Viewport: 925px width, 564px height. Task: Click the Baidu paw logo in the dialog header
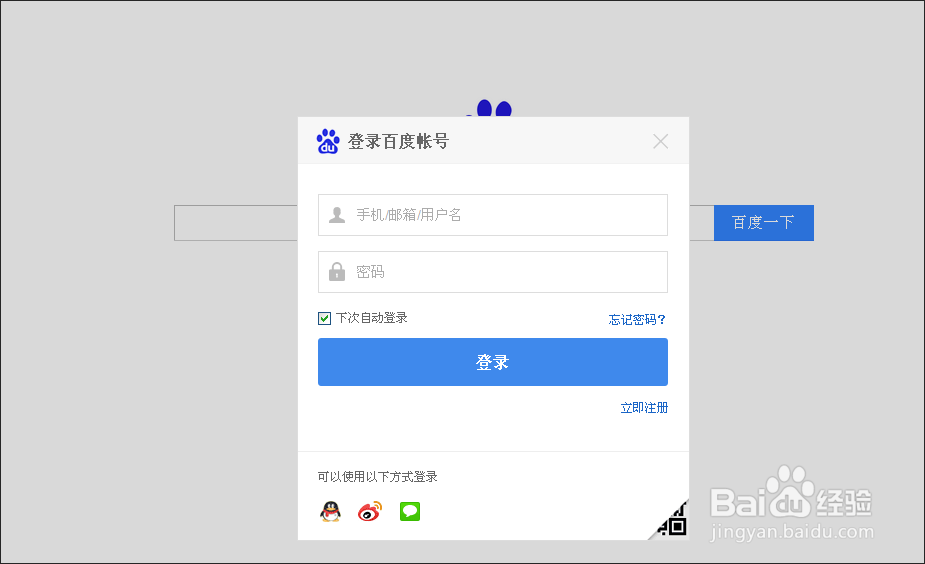coord(328,142)
